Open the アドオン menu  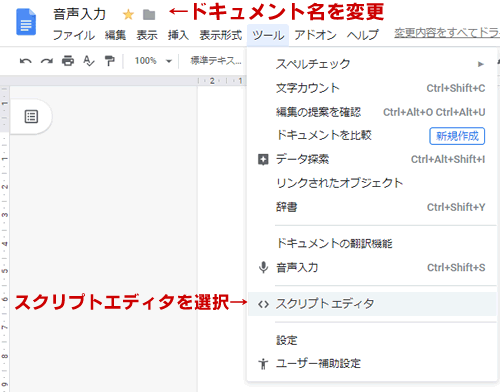[315, 35]
